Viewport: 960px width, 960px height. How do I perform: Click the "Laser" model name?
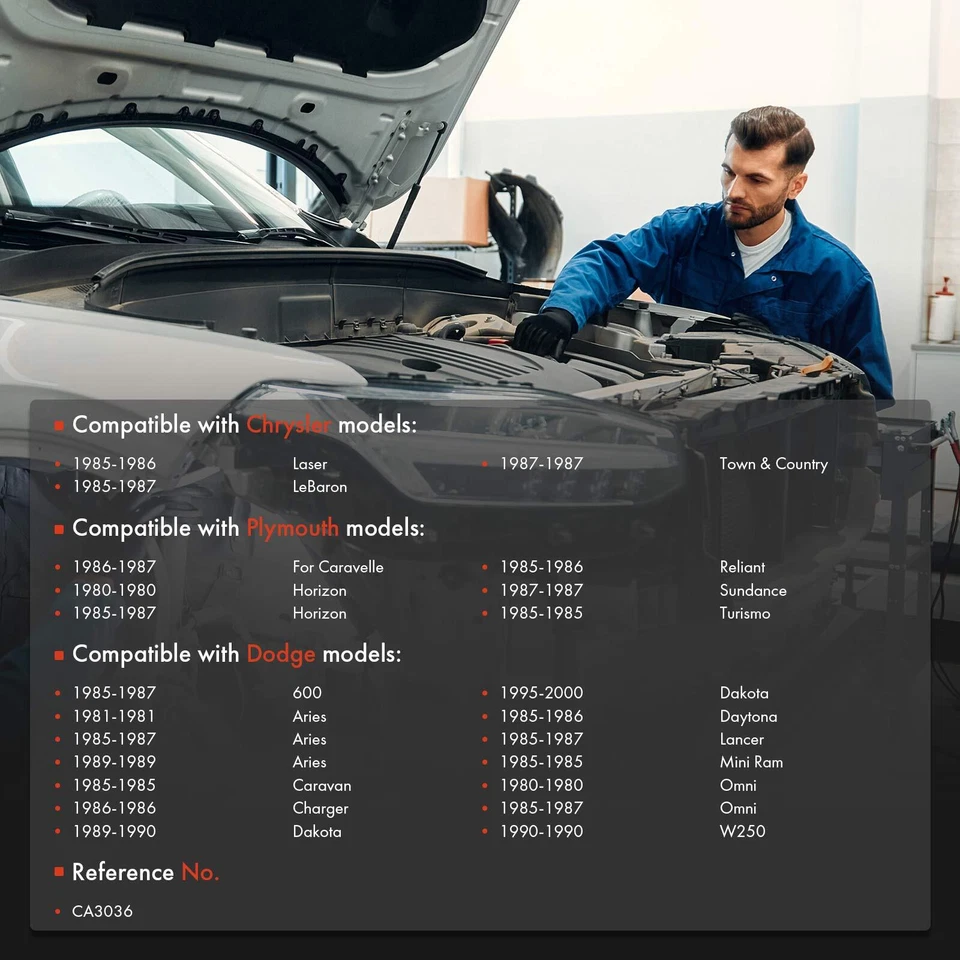coord(310,464)
